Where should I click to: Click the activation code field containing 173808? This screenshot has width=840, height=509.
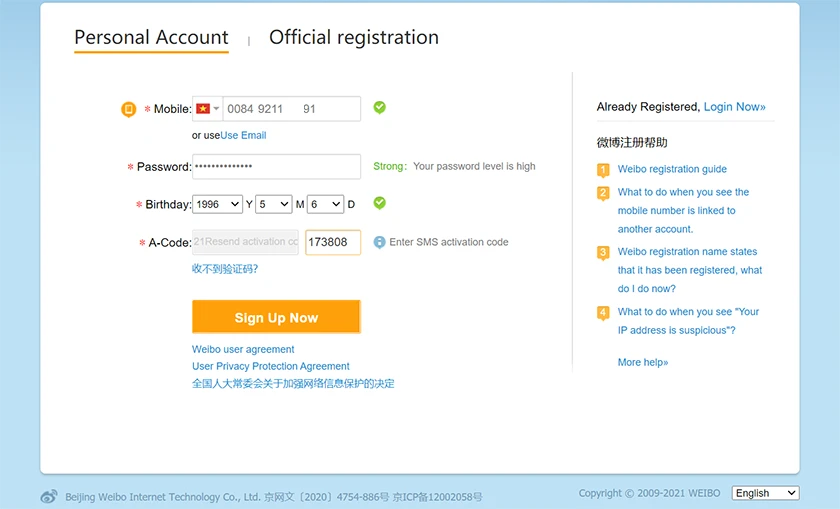tap(333, 242)
